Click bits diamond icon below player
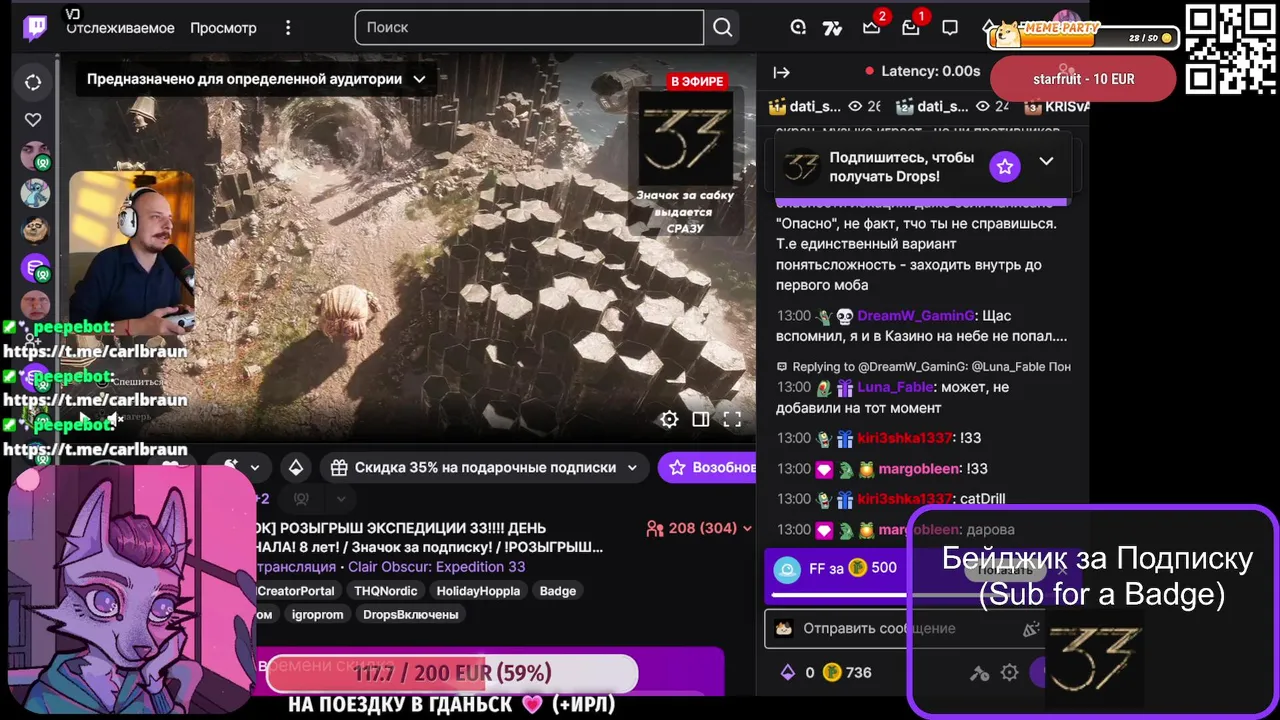The width and height of the screenshot is (1280, 720). tap(296, 467)
